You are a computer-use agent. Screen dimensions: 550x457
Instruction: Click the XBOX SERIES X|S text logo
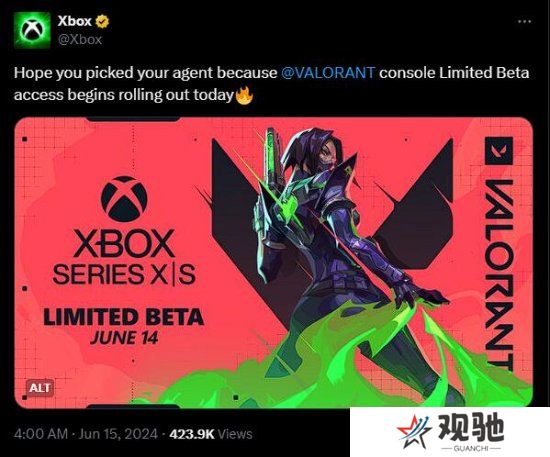click(x=124, y=257)
